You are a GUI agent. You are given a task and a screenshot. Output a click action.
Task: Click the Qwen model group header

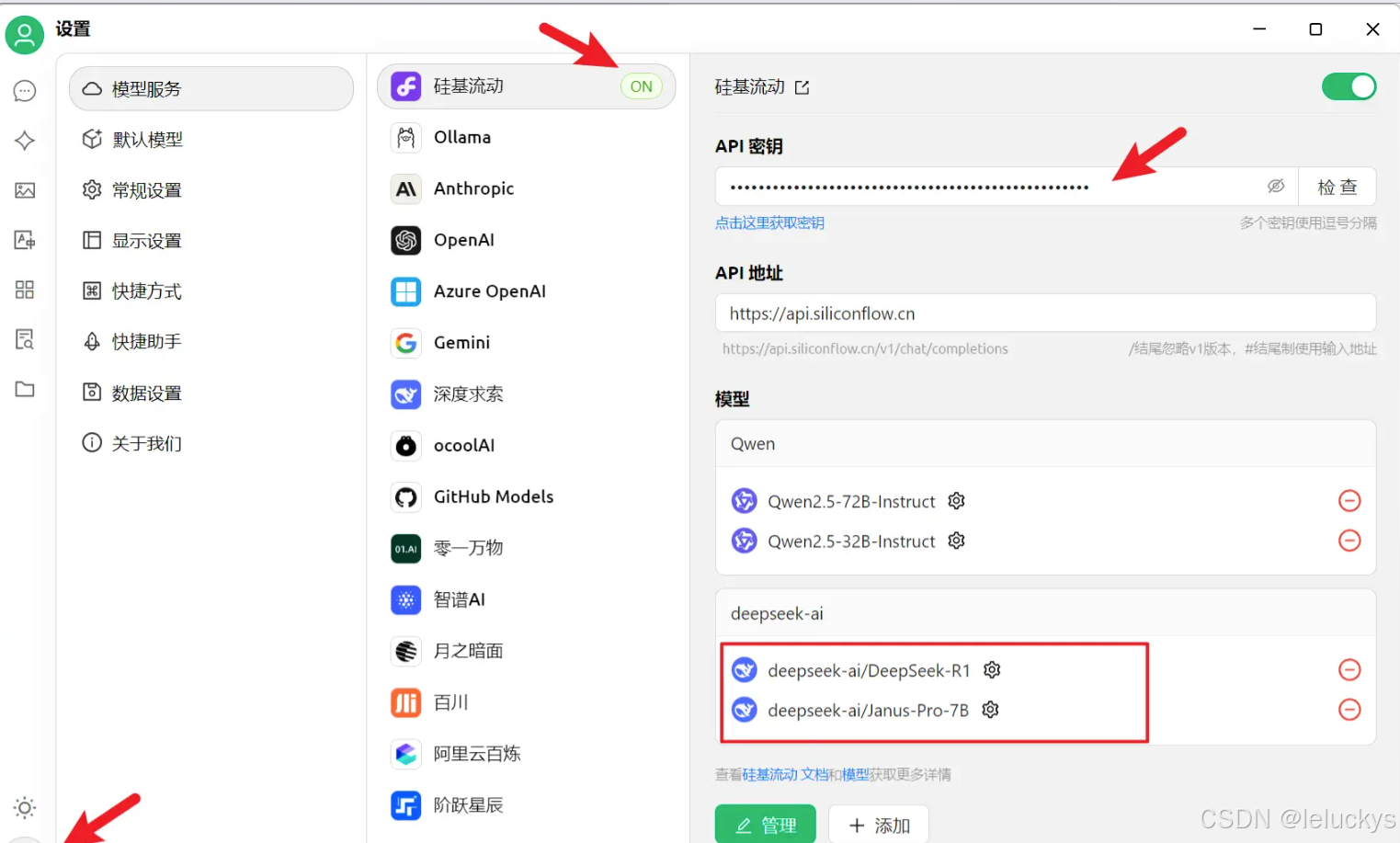[x=1045, y=444]
